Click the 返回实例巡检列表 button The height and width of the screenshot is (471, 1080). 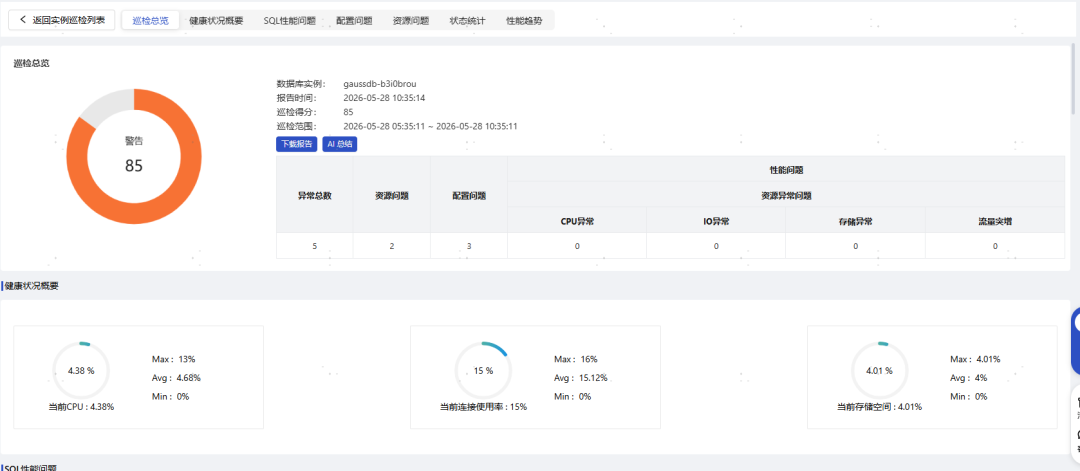62,20
